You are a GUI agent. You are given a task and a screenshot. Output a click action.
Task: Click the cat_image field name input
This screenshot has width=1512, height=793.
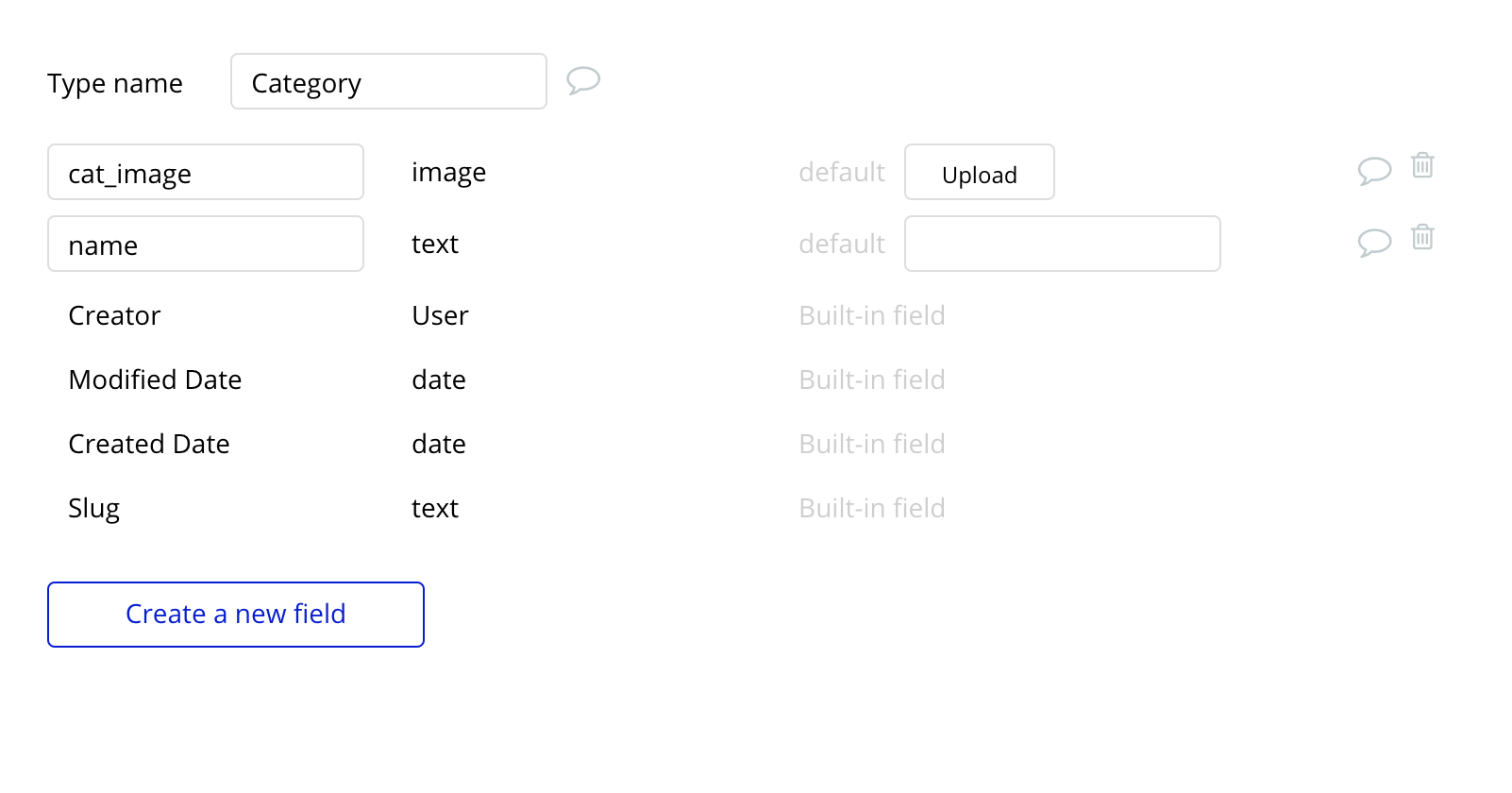pyautogui.click(x=205, y=173)
